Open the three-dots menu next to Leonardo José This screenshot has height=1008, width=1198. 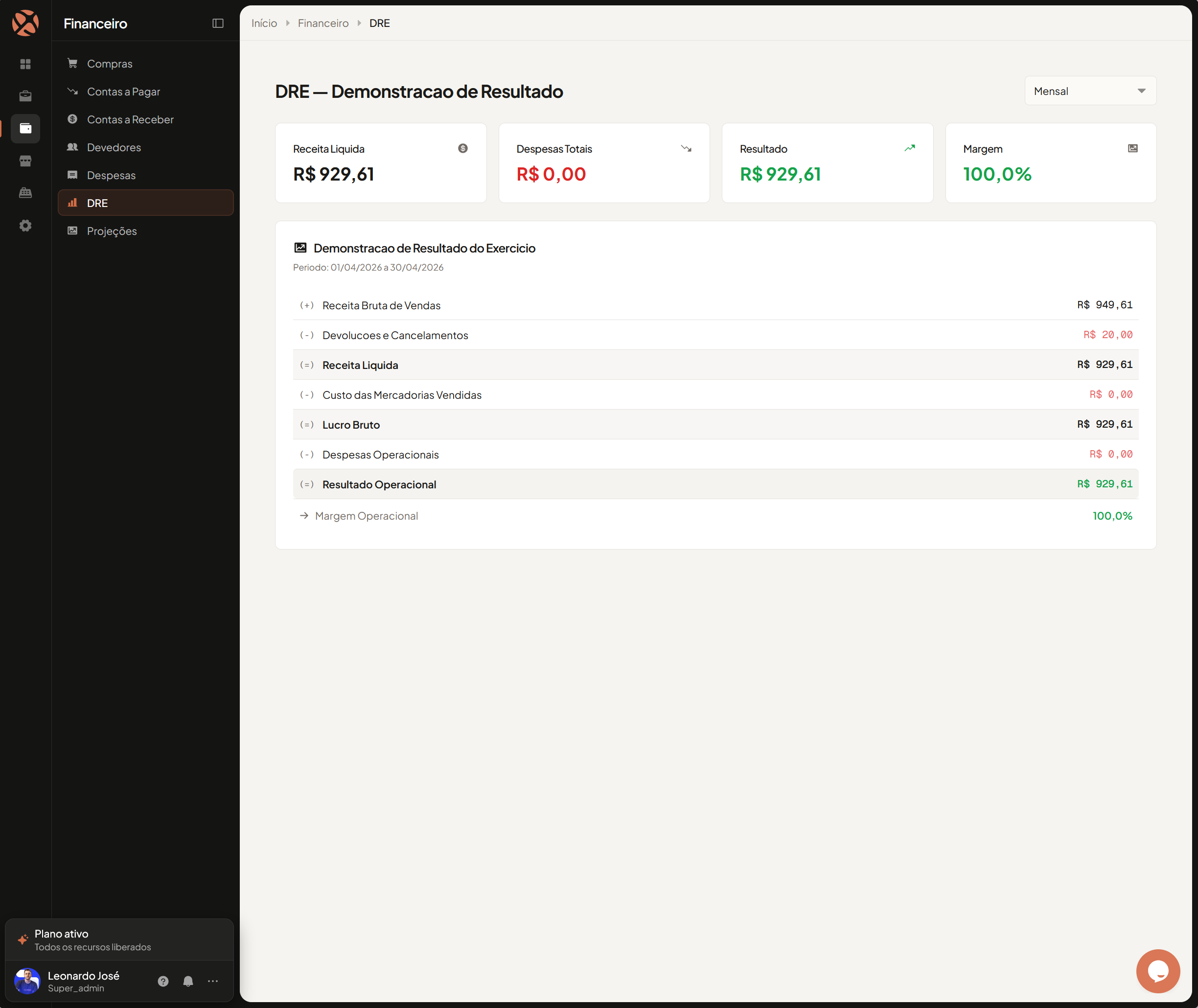[x=212, y=981]
